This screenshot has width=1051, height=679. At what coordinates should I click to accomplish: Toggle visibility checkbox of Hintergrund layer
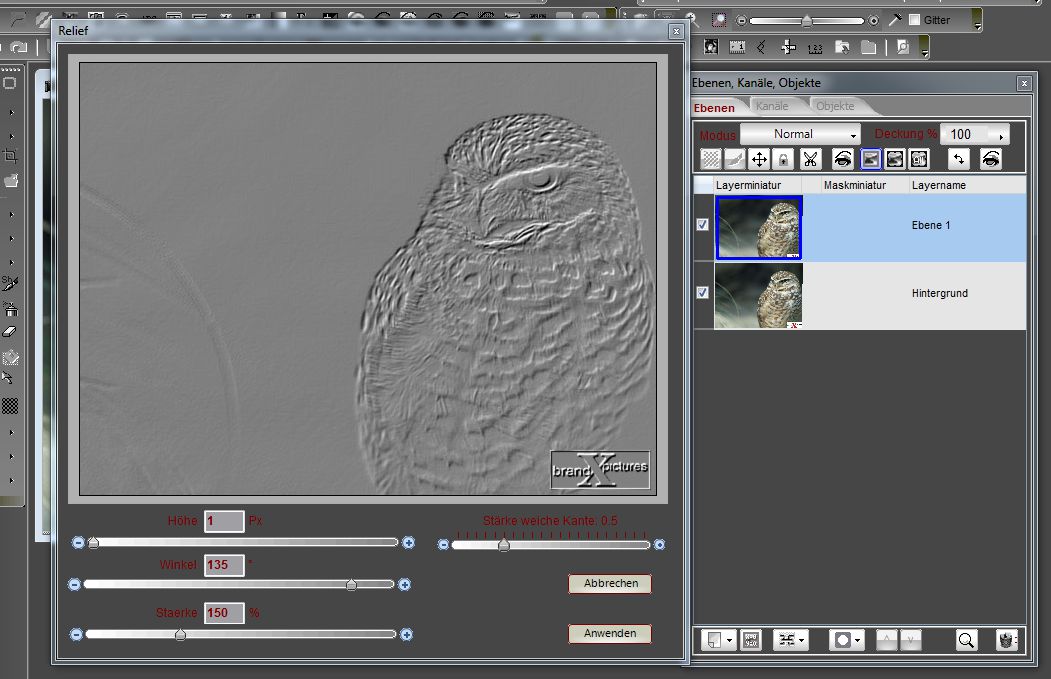coord(702,293)
